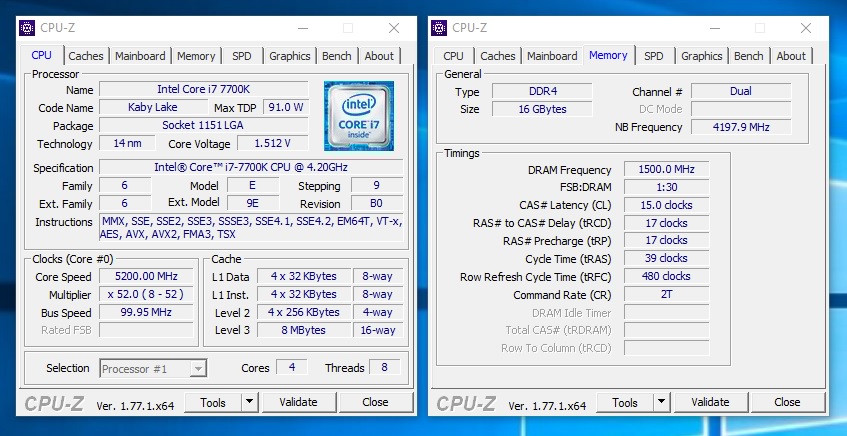Close right CPU-Z window with title bar X

[806, 28]
